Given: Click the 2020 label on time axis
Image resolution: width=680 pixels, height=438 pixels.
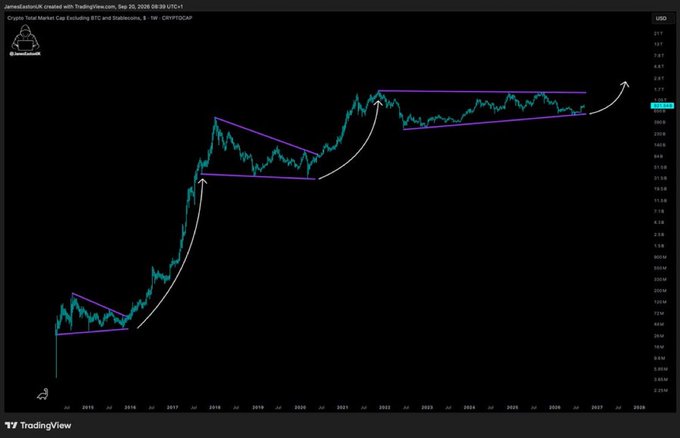Looking at the screenshot, I should [300, 408].
